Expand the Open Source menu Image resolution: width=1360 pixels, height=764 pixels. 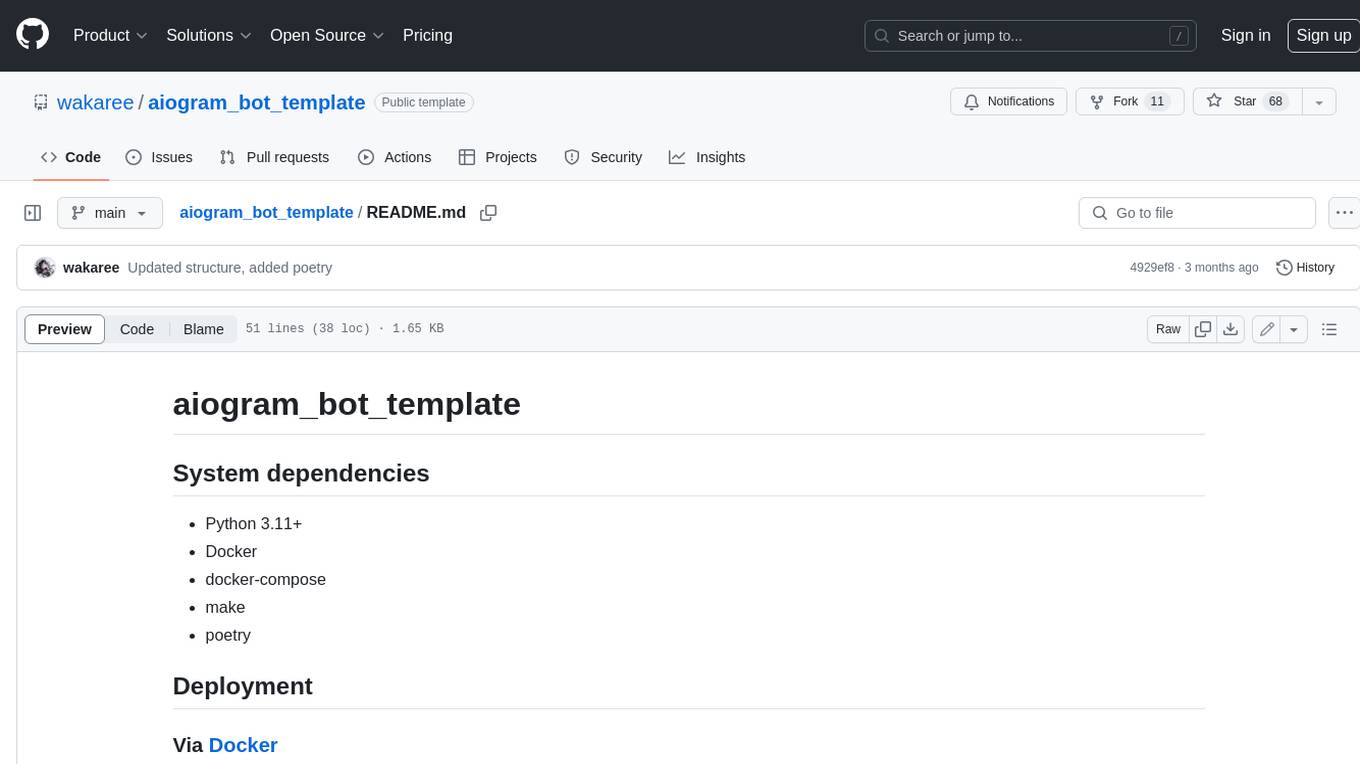pyautogui.click(x=327, y=35)
